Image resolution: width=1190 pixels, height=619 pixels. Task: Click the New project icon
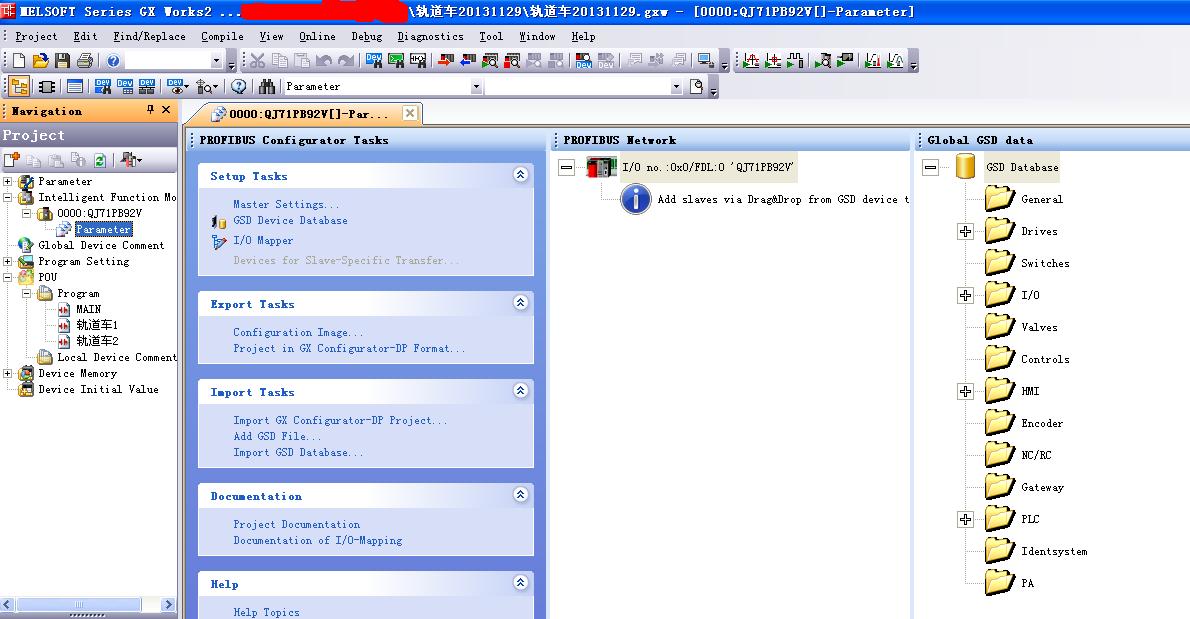tap(19, 61)
